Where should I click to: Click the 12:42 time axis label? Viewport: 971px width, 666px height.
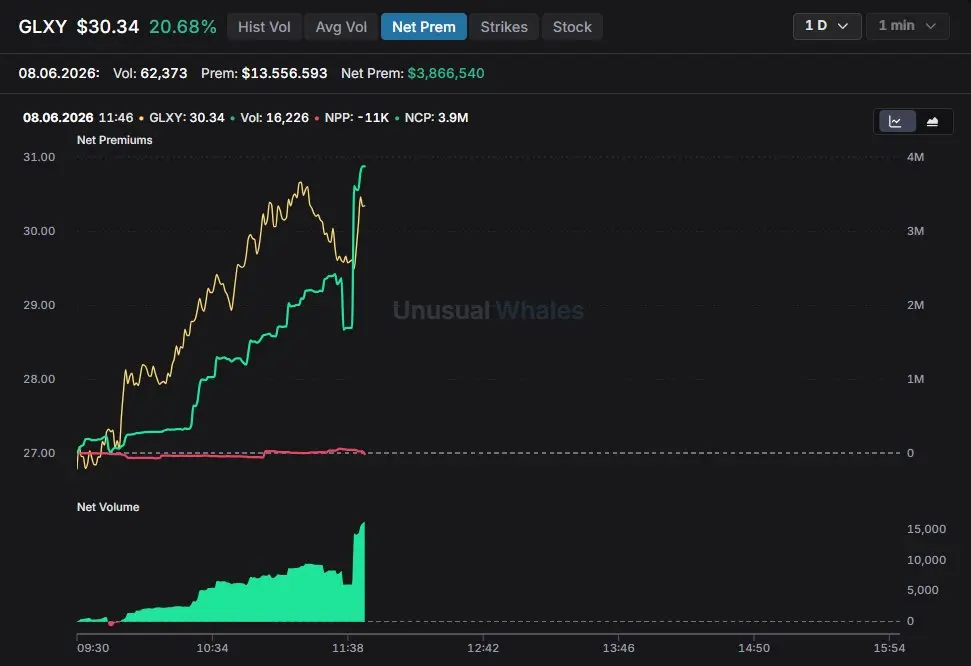tap(483, 648)
